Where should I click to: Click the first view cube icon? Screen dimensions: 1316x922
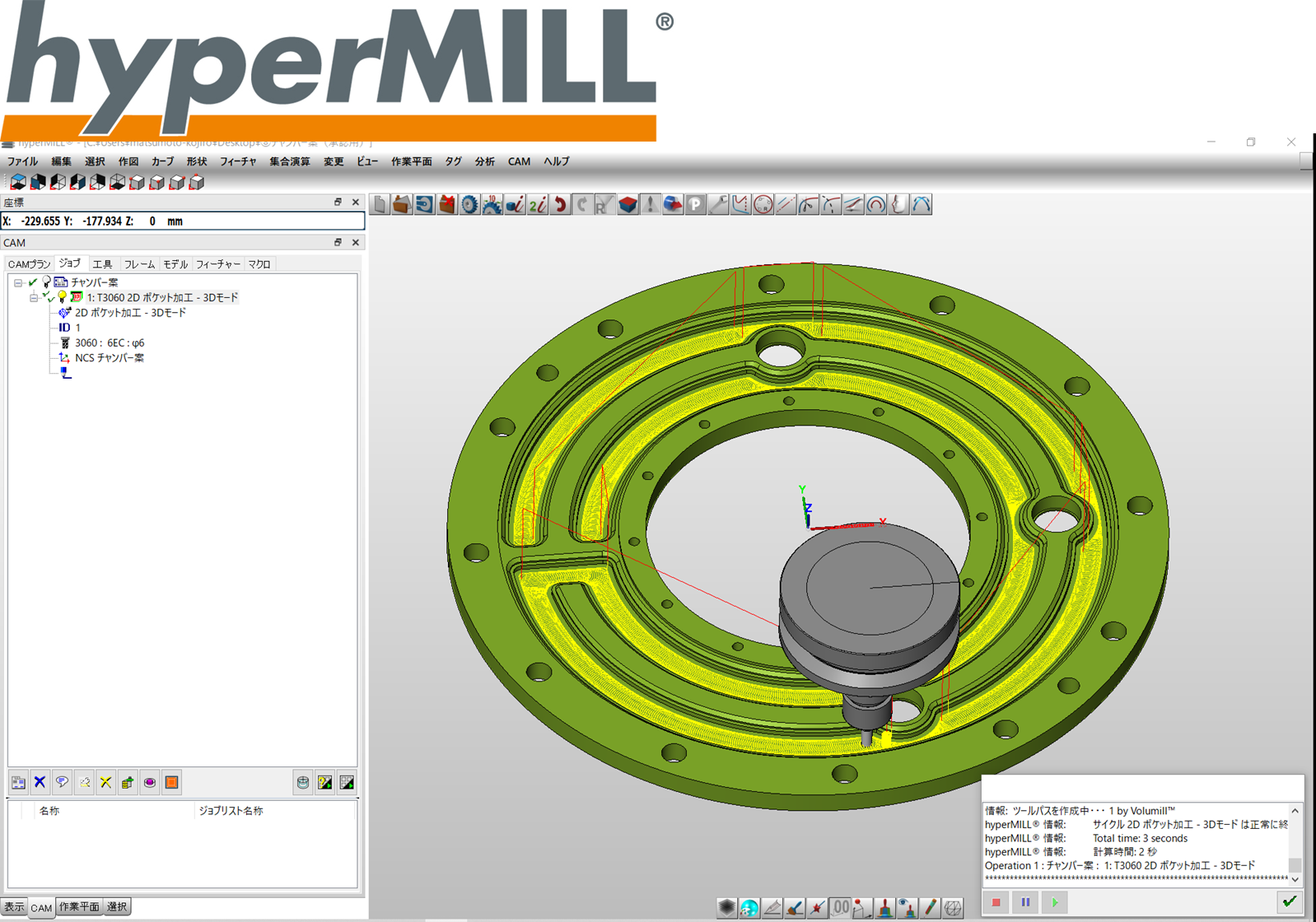(17, 182)
